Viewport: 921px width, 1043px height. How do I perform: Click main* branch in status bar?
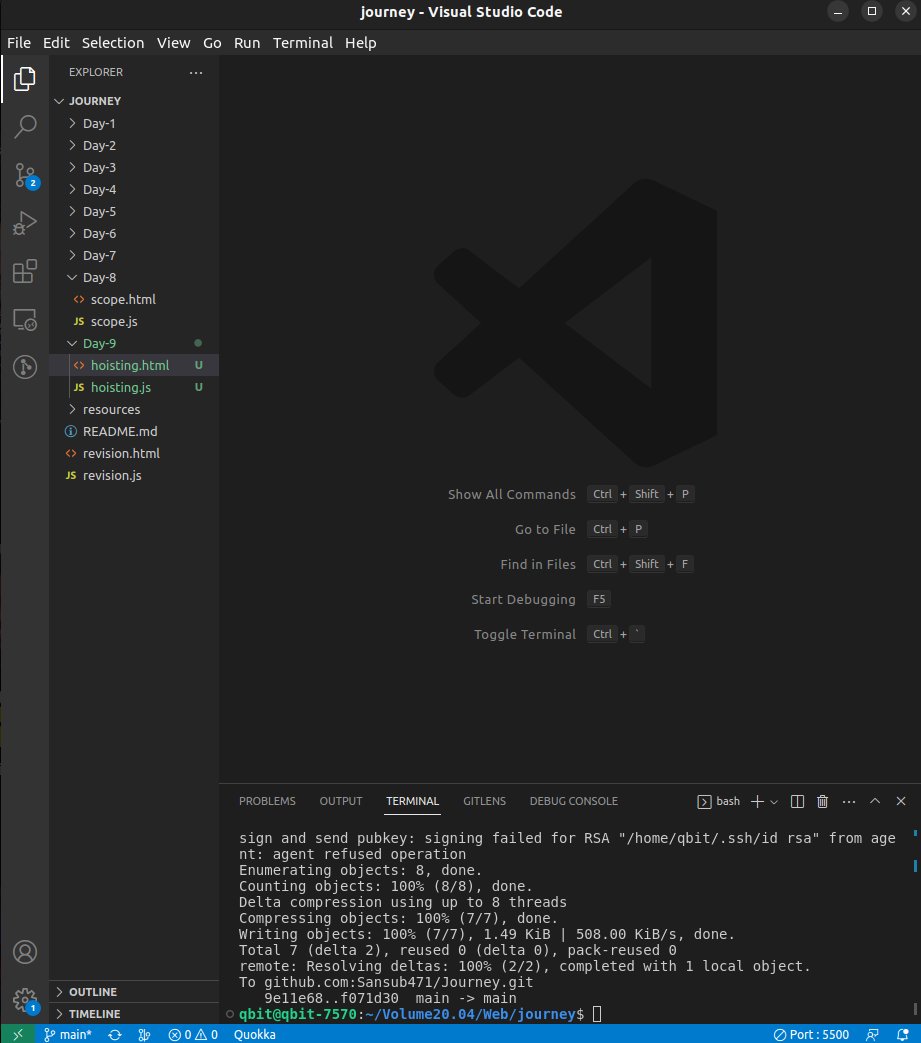click(x=68, y=1034)
